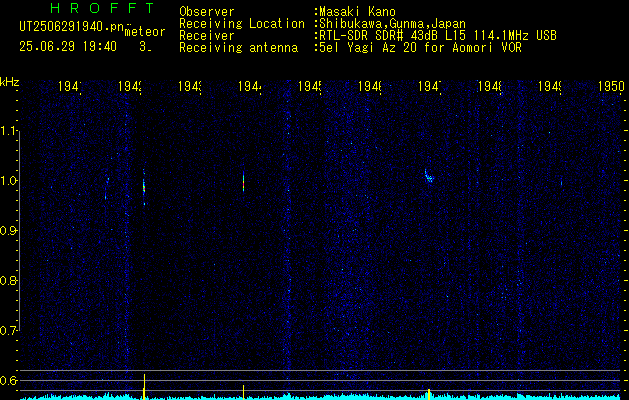Click the 1946 time axis label
This screenshot has height=400, width=629.
click(x=370, y=86)
